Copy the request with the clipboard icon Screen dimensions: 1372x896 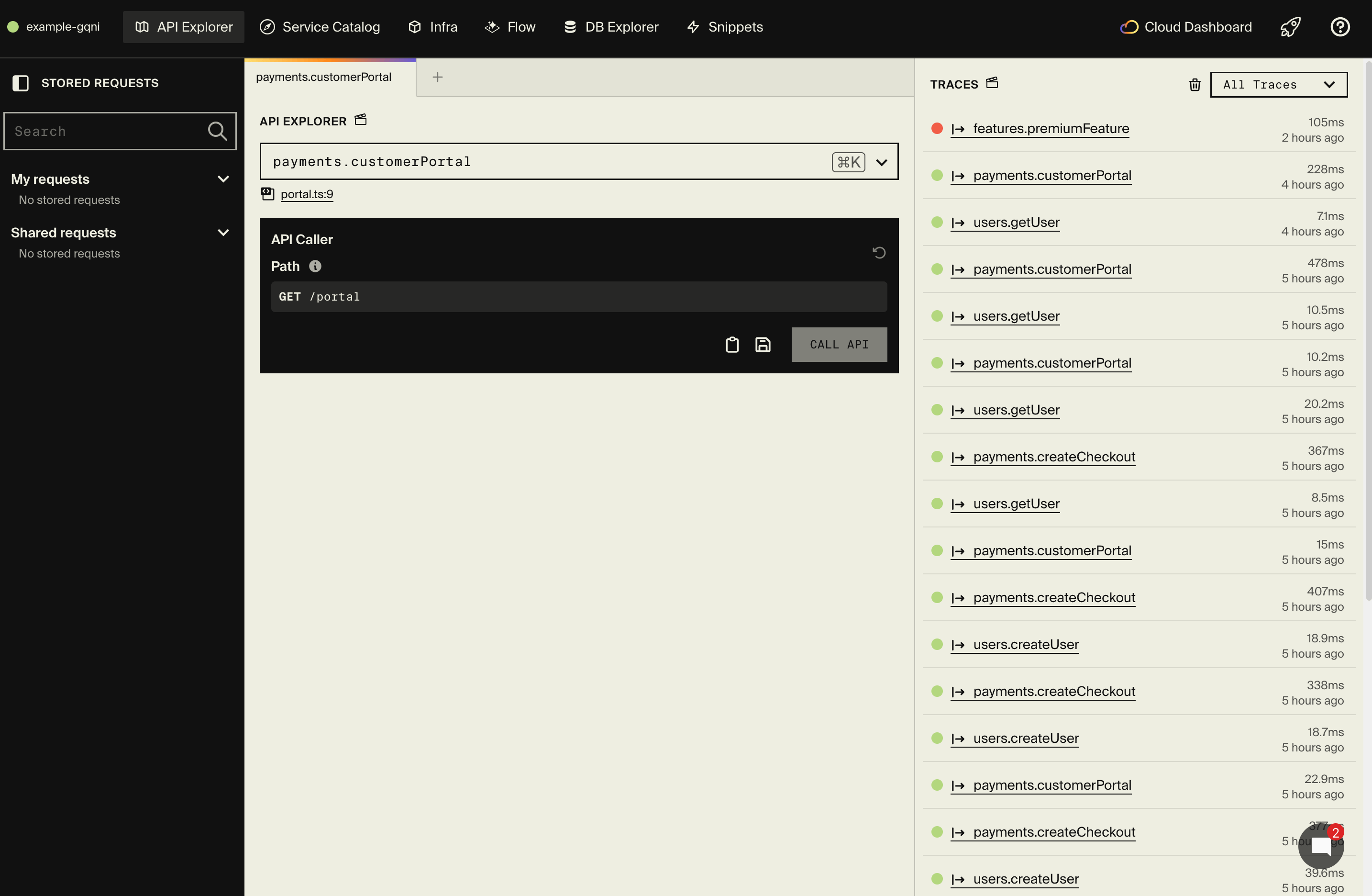click(x=731, y=345)
